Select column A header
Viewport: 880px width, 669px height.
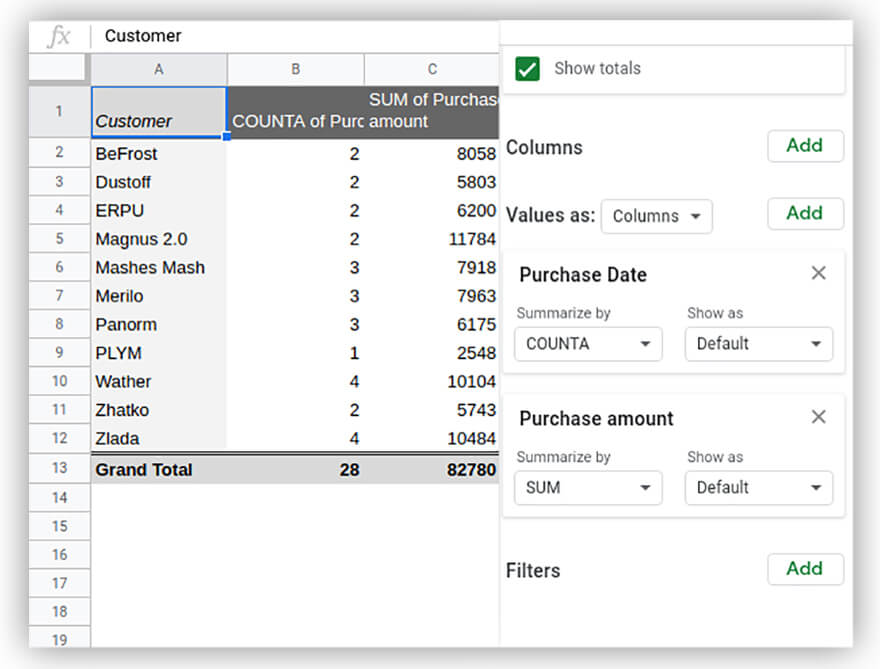point(158,69)
